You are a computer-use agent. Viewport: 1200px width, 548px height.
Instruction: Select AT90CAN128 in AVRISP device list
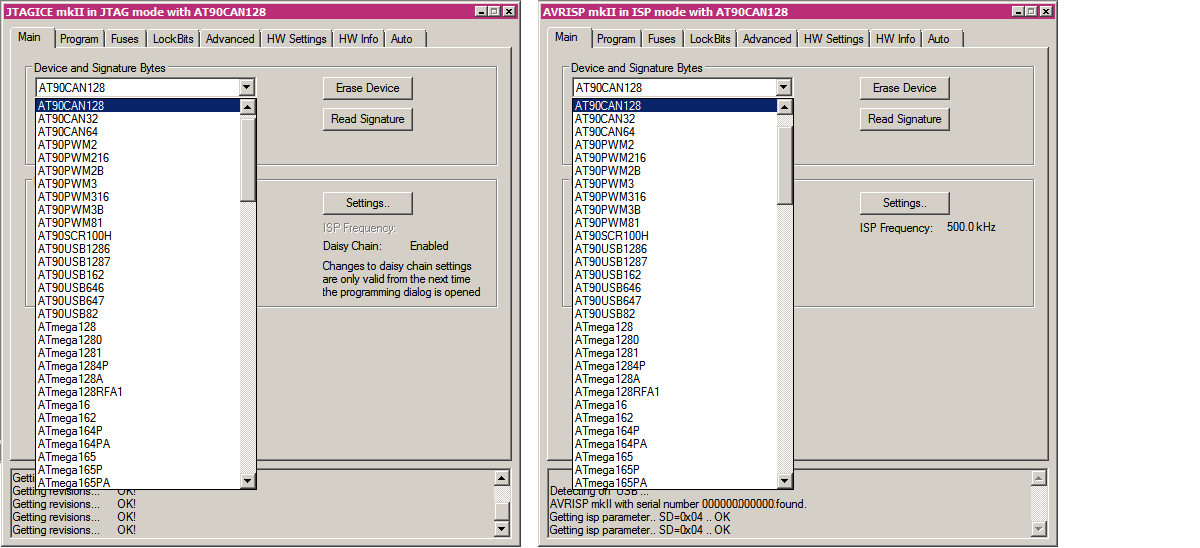tap(675, 106)
